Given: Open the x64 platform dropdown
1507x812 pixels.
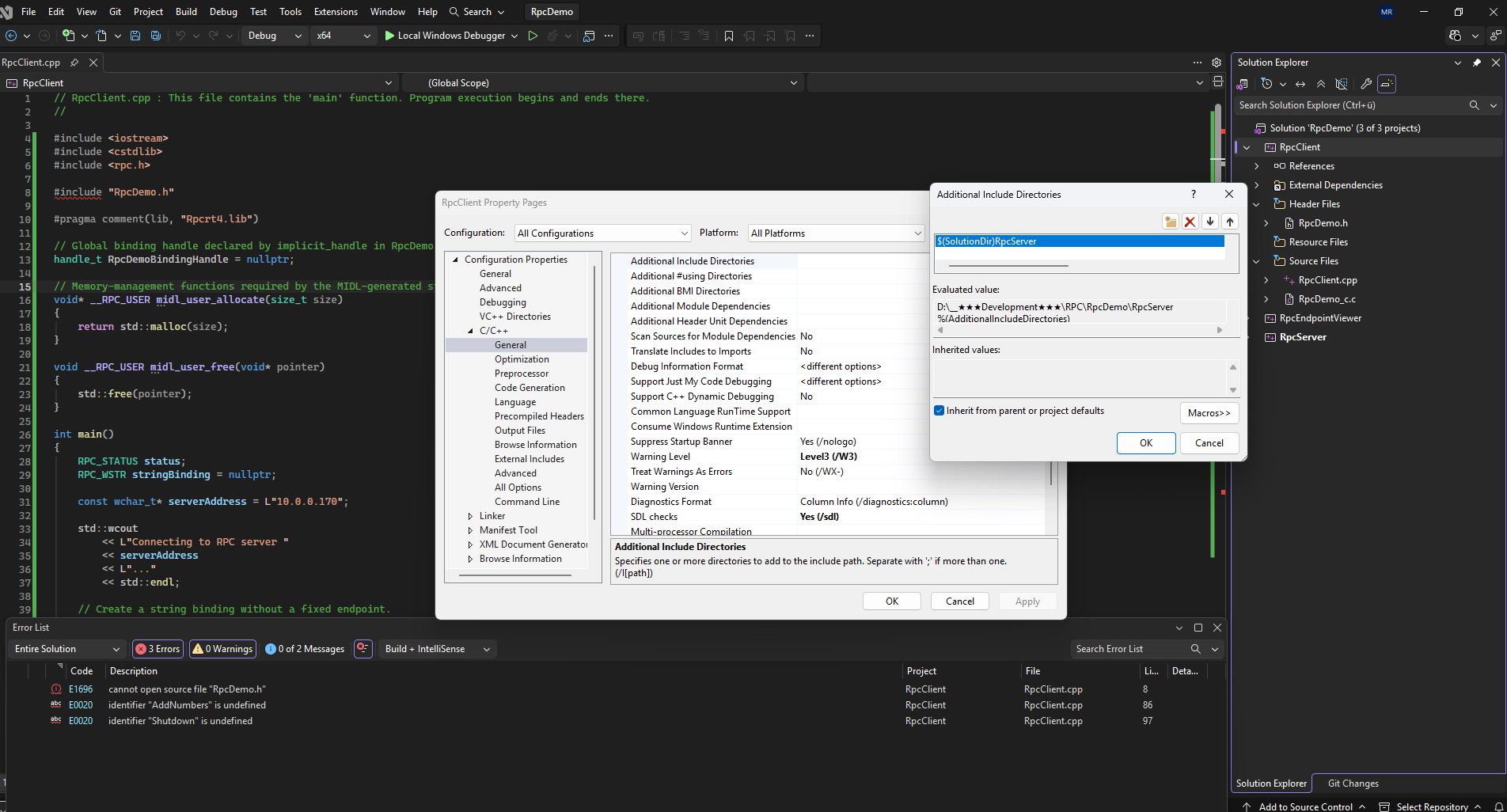Looking at the screenshot, I should (x=344, y=36).
